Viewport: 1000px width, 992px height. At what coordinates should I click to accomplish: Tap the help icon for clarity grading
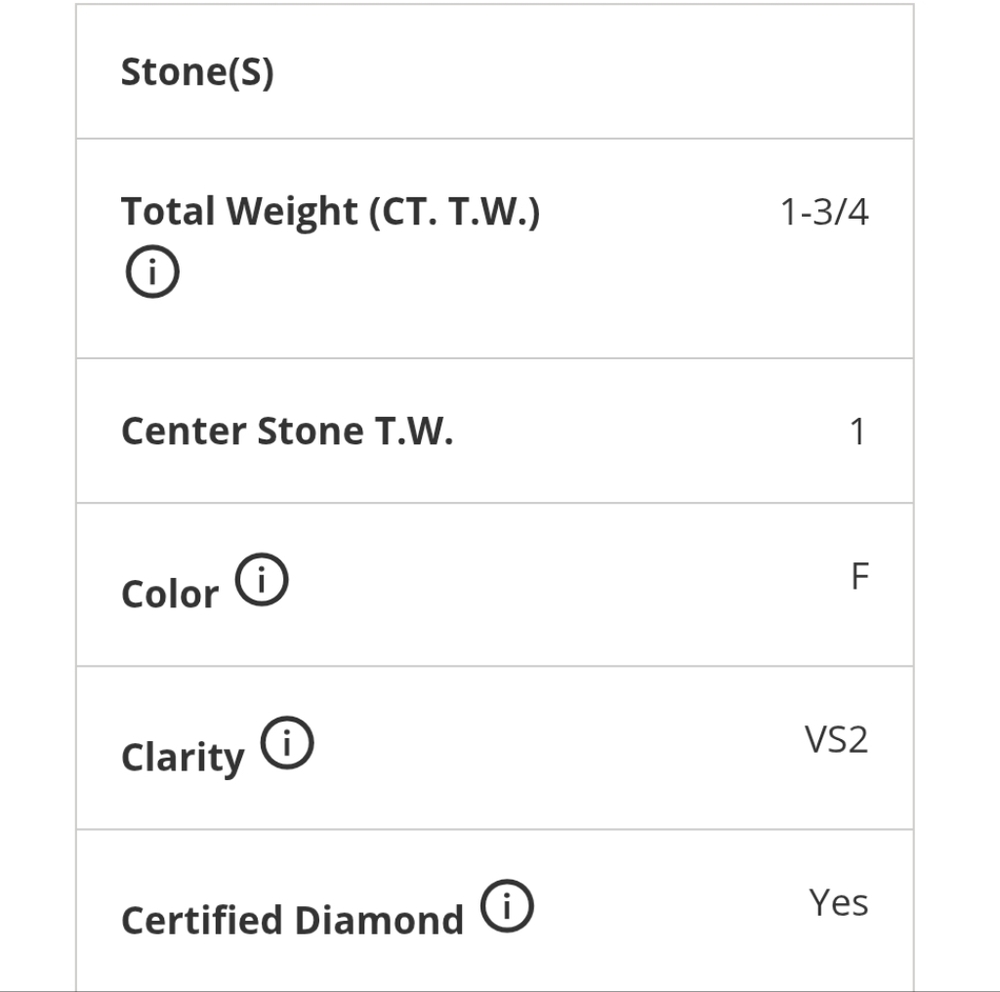point(287,743)
